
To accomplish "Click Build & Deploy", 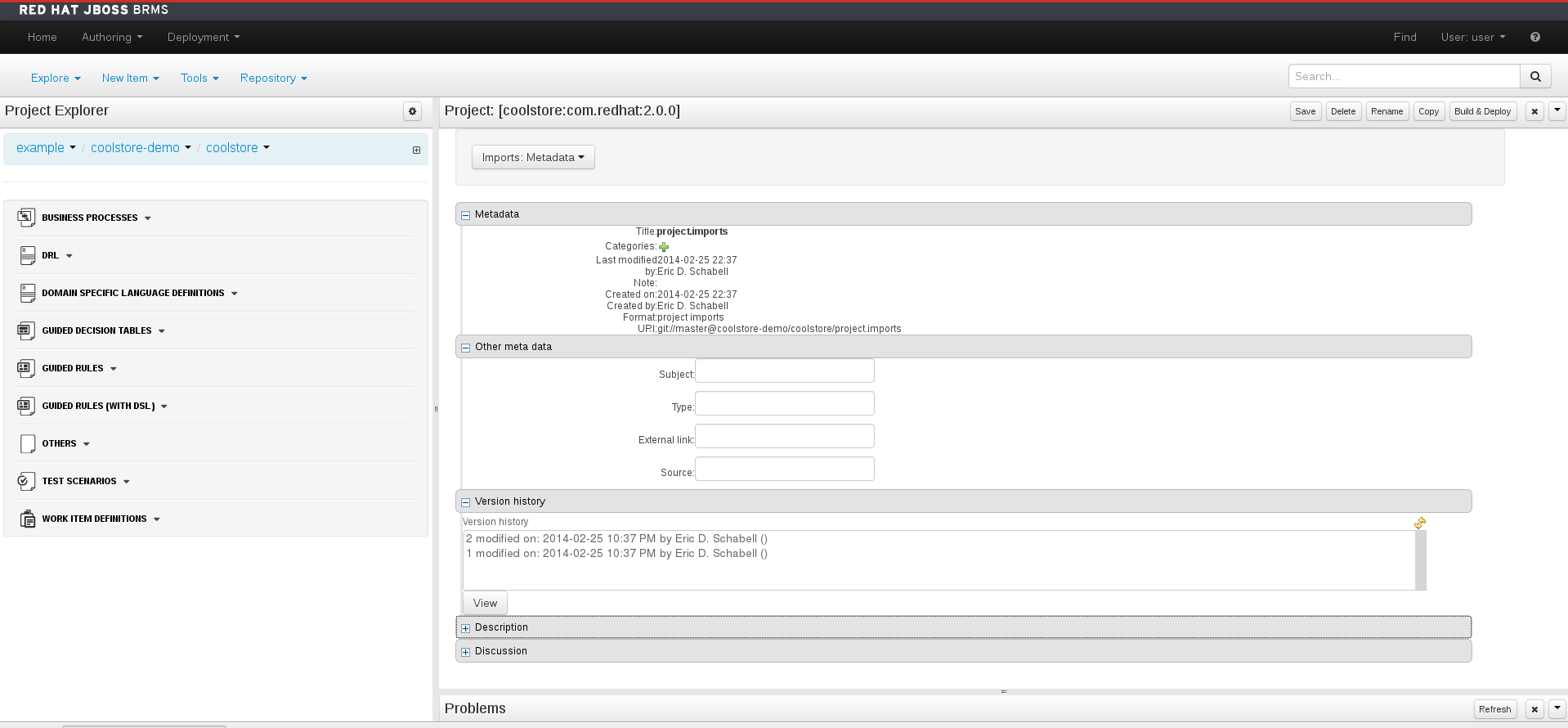I will pos(1483,111).
